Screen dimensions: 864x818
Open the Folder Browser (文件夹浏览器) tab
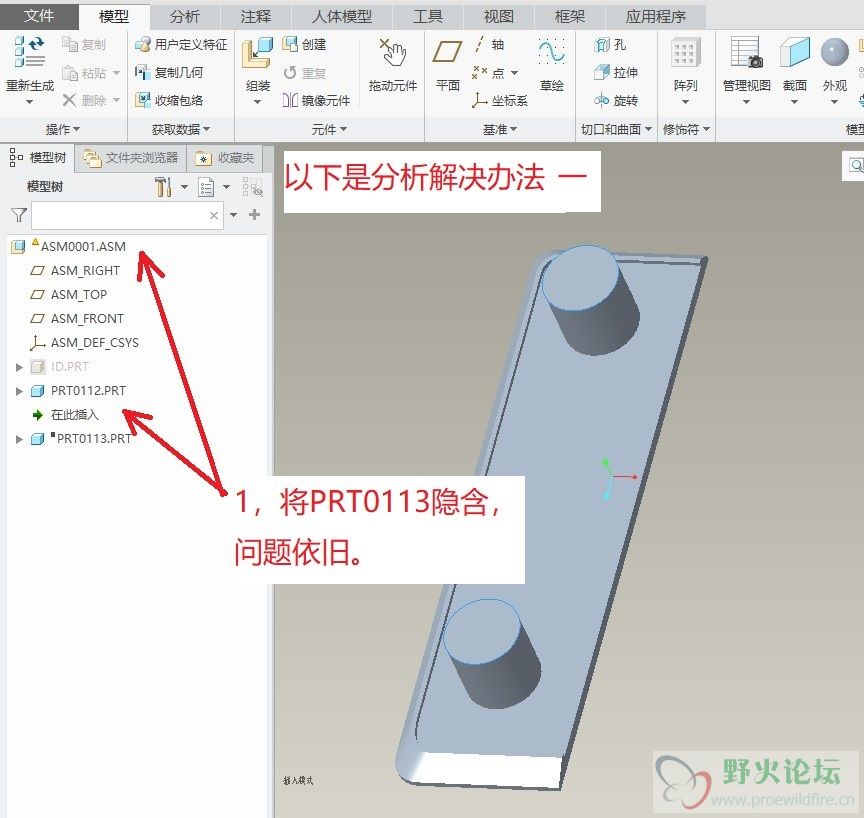coord(131,158)
